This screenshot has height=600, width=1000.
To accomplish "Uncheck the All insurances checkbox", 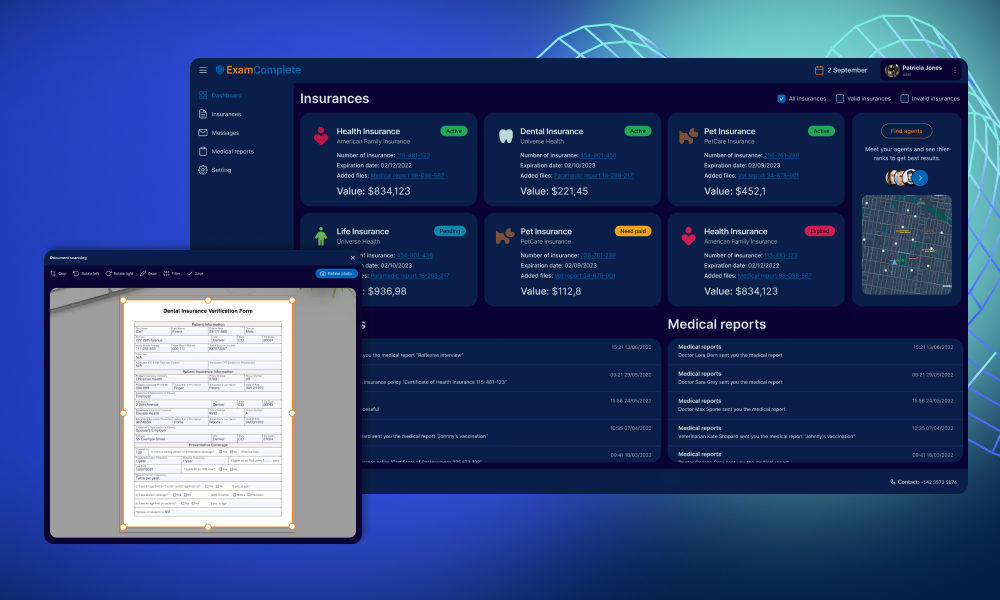I will [781, 98].
